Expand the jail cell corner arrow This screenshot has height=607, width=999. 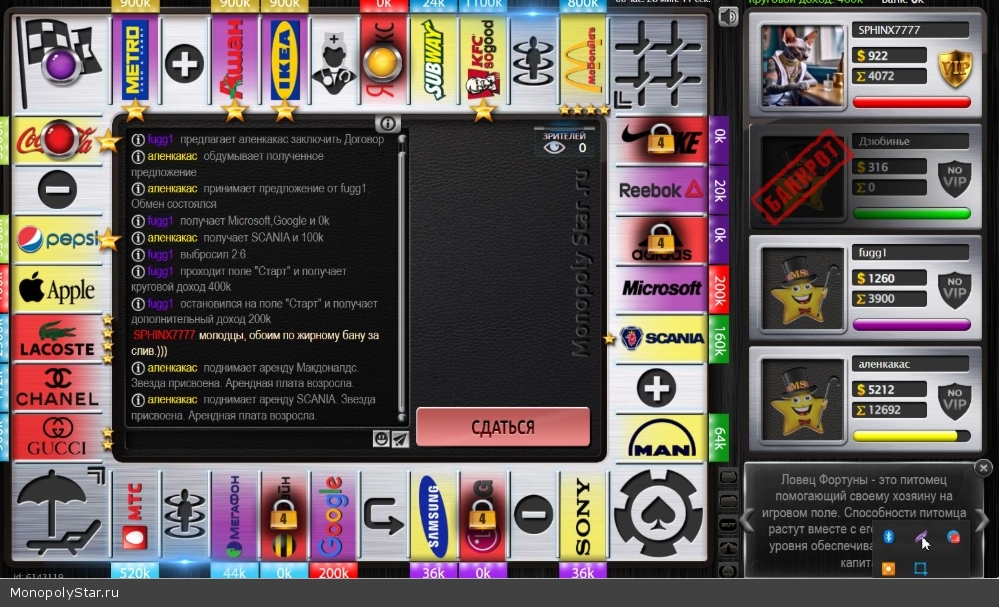pyautogui.click(x=622, y=99)
